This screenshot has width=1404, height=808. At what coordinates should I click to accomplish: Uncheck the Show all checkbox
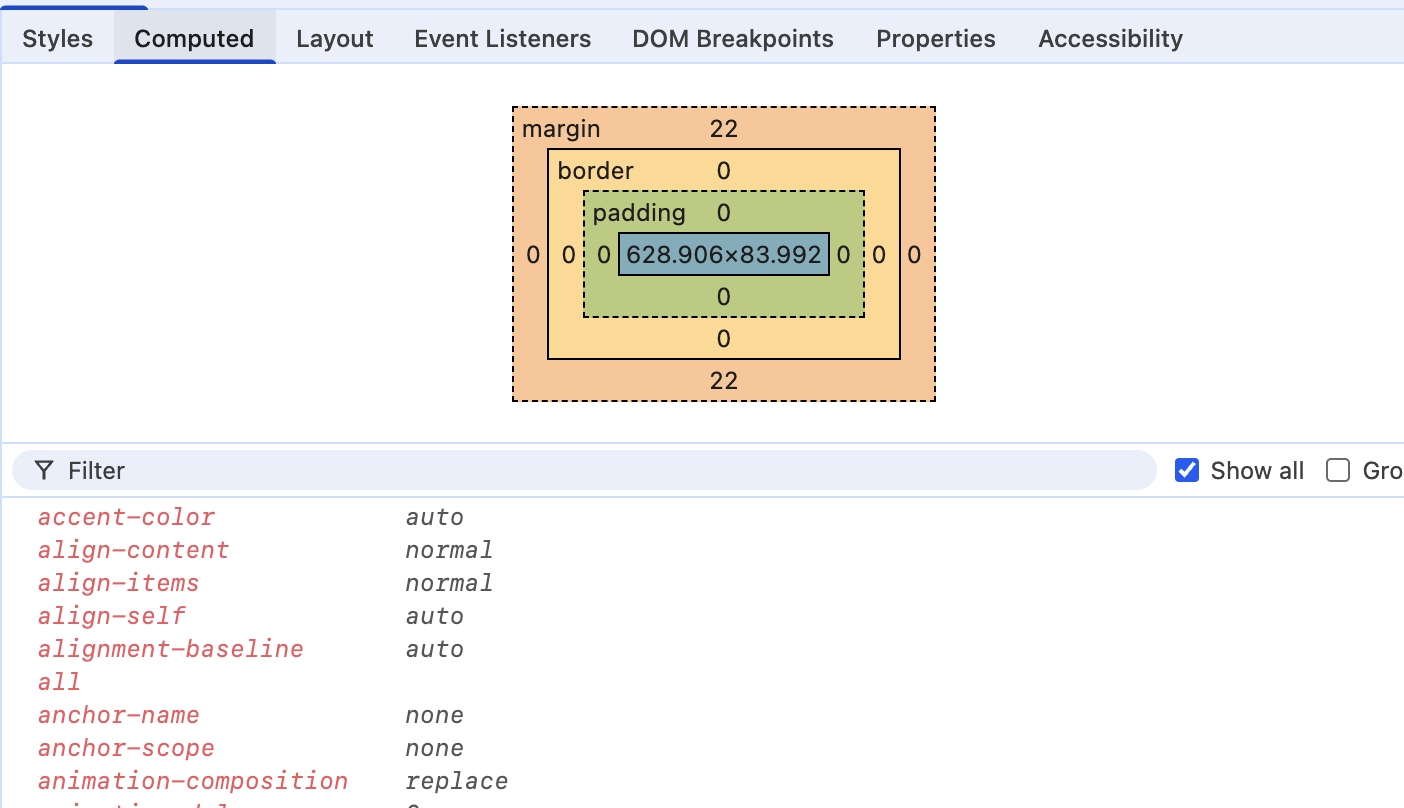(1187, 470)
